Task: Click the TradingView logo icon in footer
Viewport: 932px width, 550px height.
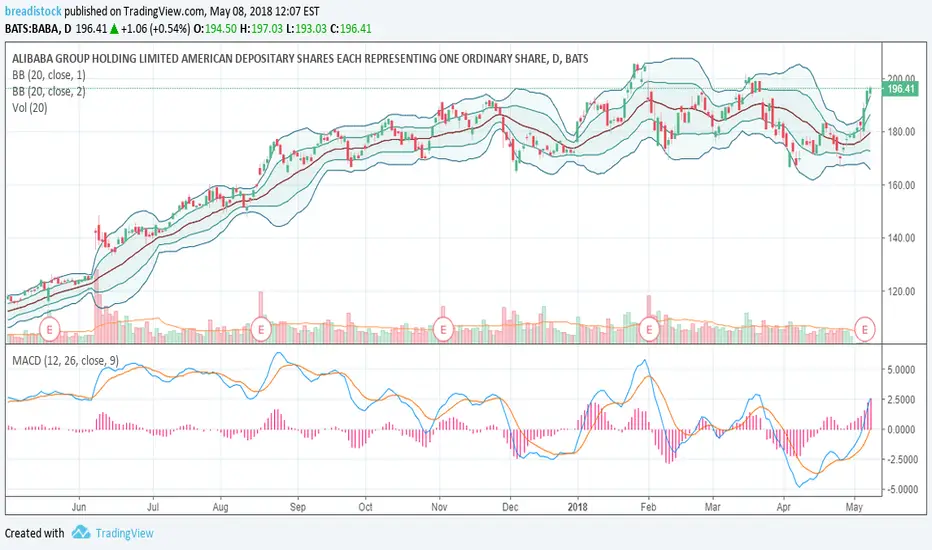Action: 81,532
